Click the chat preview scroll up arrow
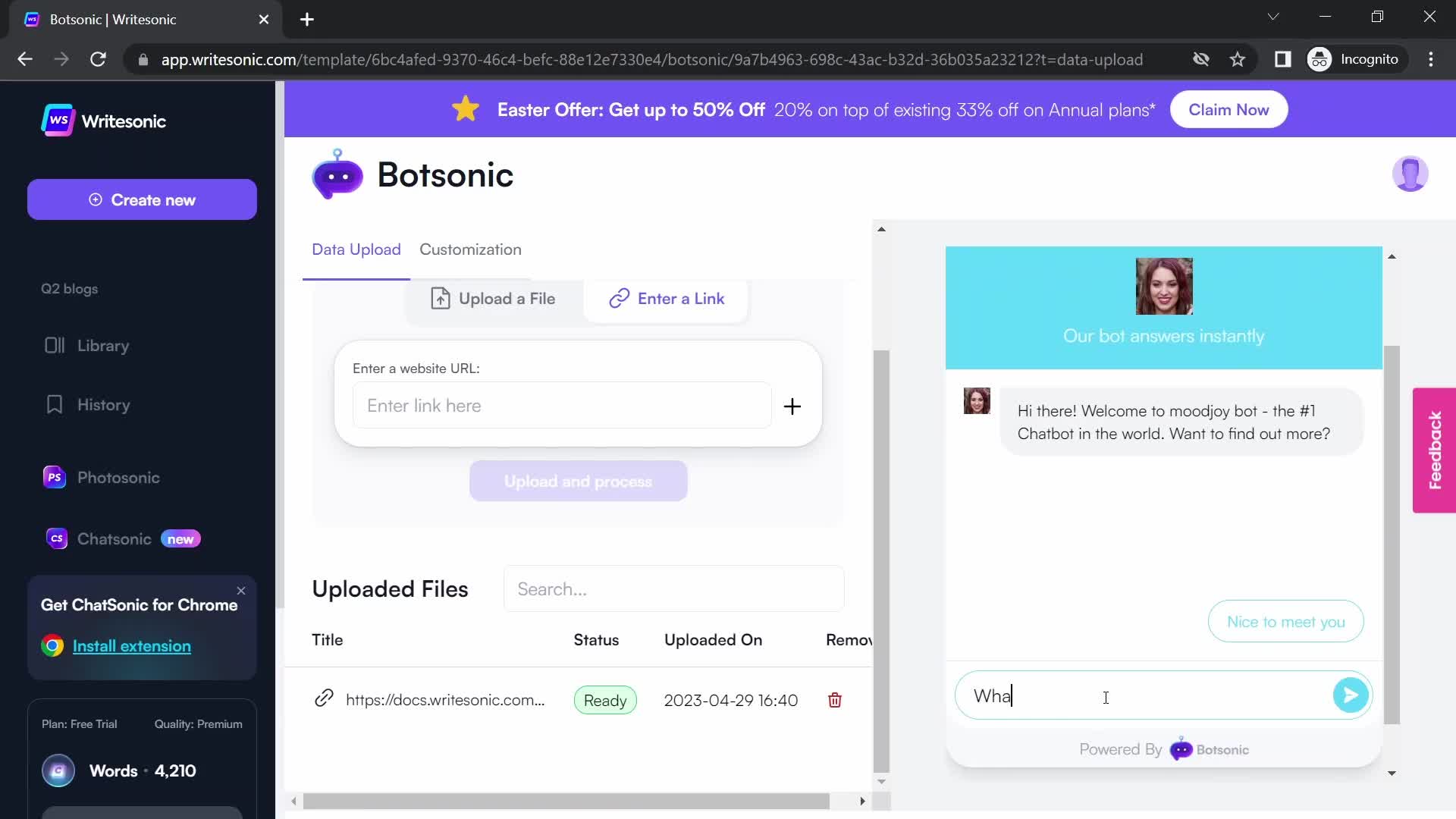This screenshot has height=819, width=1456. pyautogui.click(x=1392, y=257)
